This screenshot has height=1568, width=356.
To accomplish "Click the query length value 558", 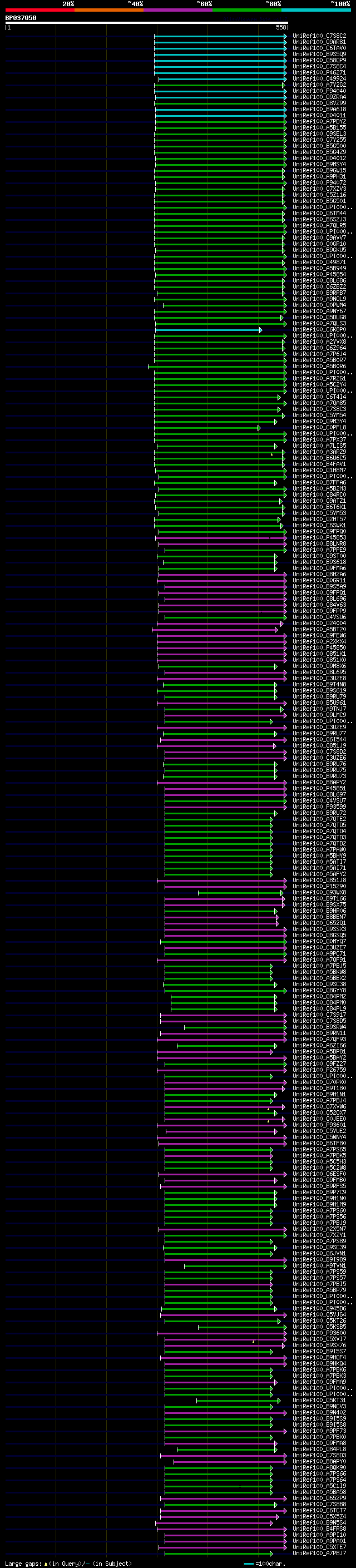I will click(x=280, y=27).
